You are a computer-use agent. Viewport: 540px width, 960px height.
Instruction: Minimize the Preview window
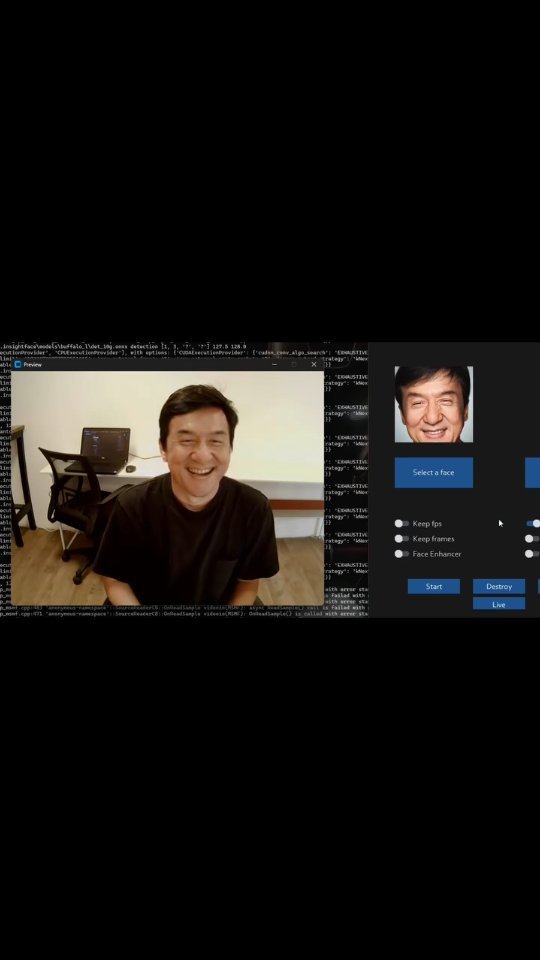click(274, 364)
